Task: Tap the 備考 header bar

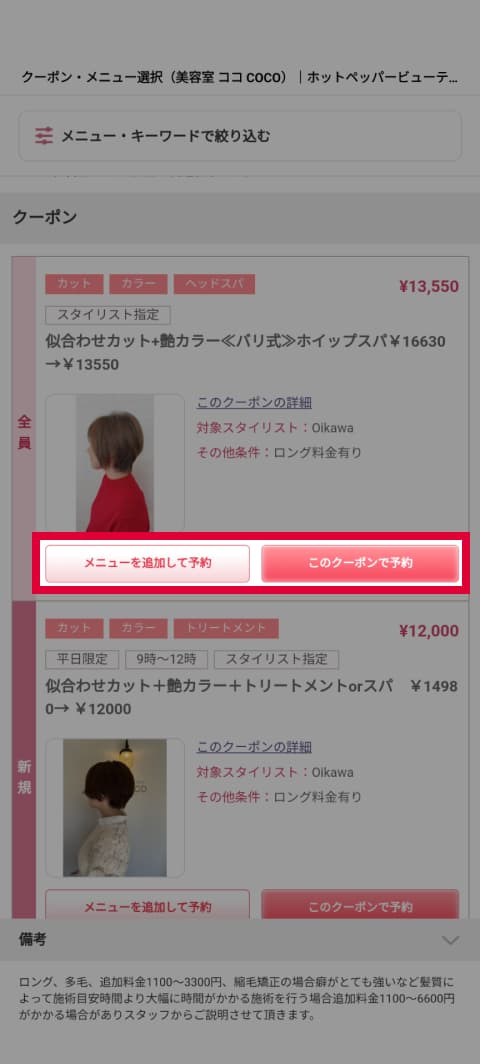Action: pyautogui.click(x=240, y=940)
